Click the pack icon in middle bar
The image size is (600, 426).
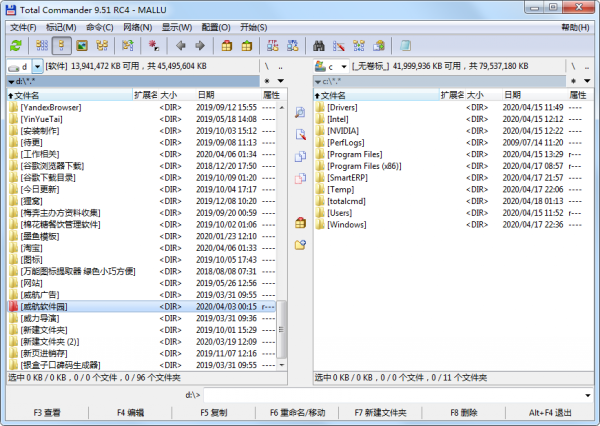coord(300,222)
